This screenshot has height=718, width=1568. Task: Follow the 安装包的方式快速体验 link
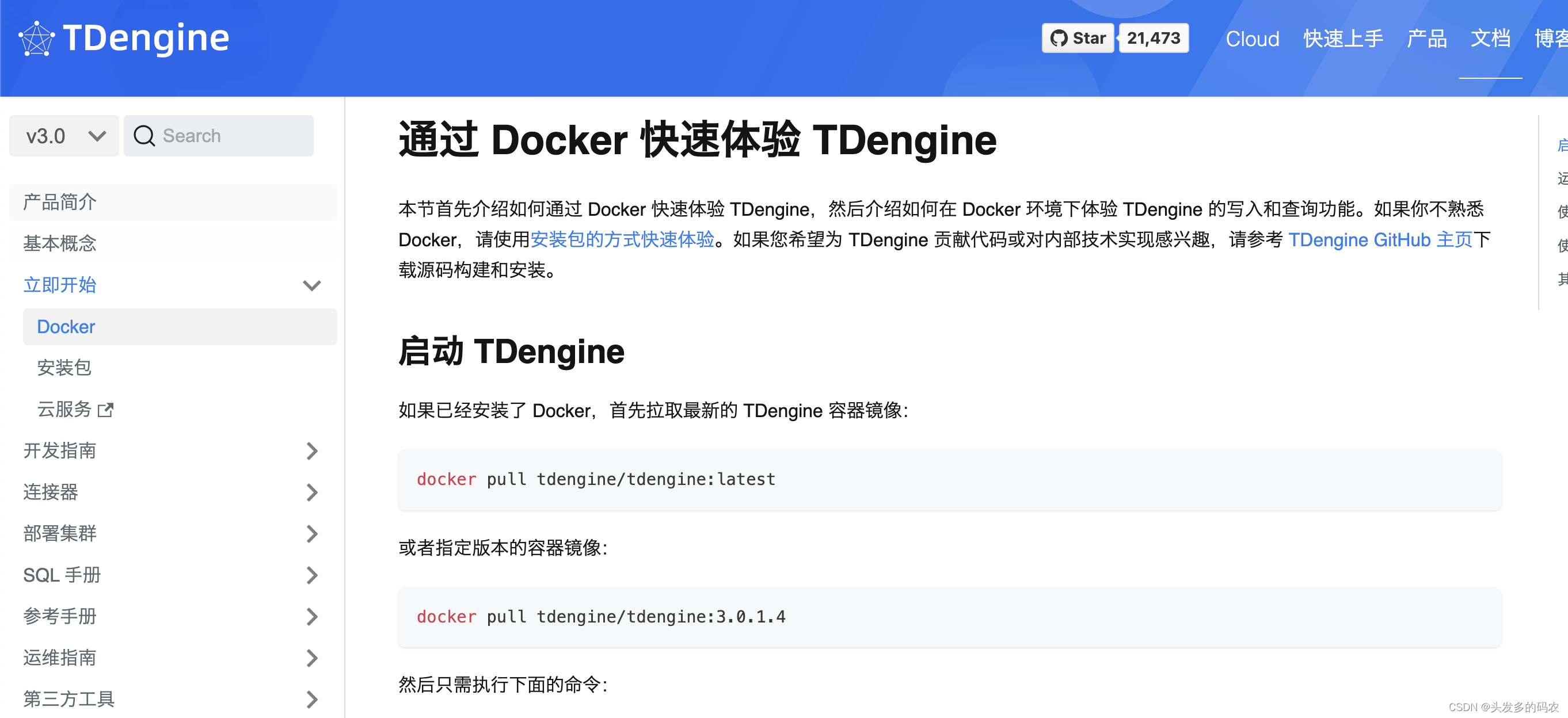[x=622, y=240]
